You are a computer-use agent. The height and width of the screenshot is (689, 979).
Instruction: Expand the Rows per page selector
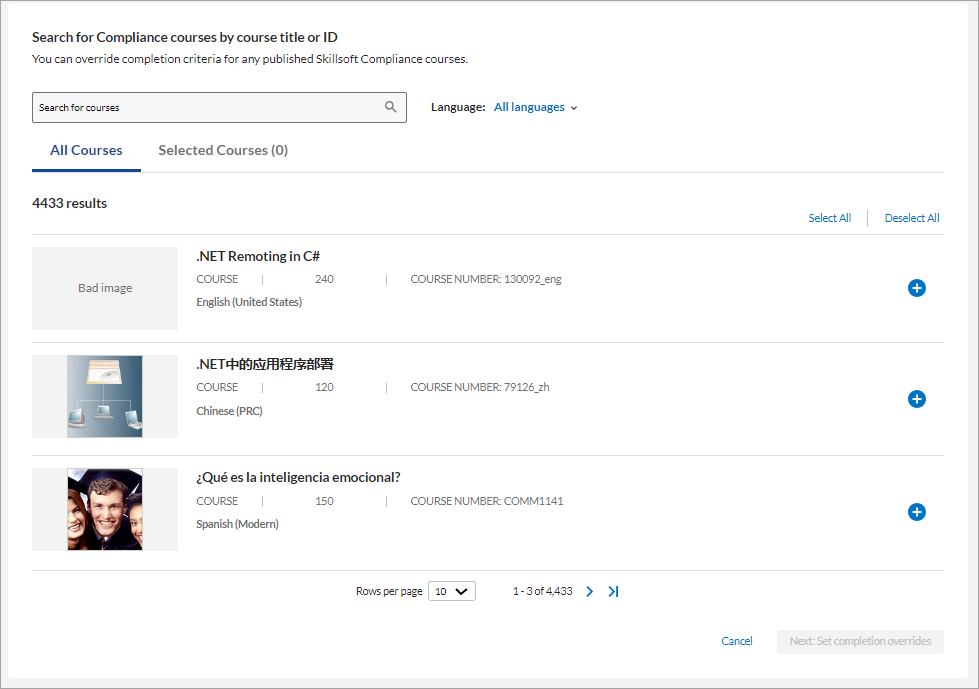(x=452, y=592)
